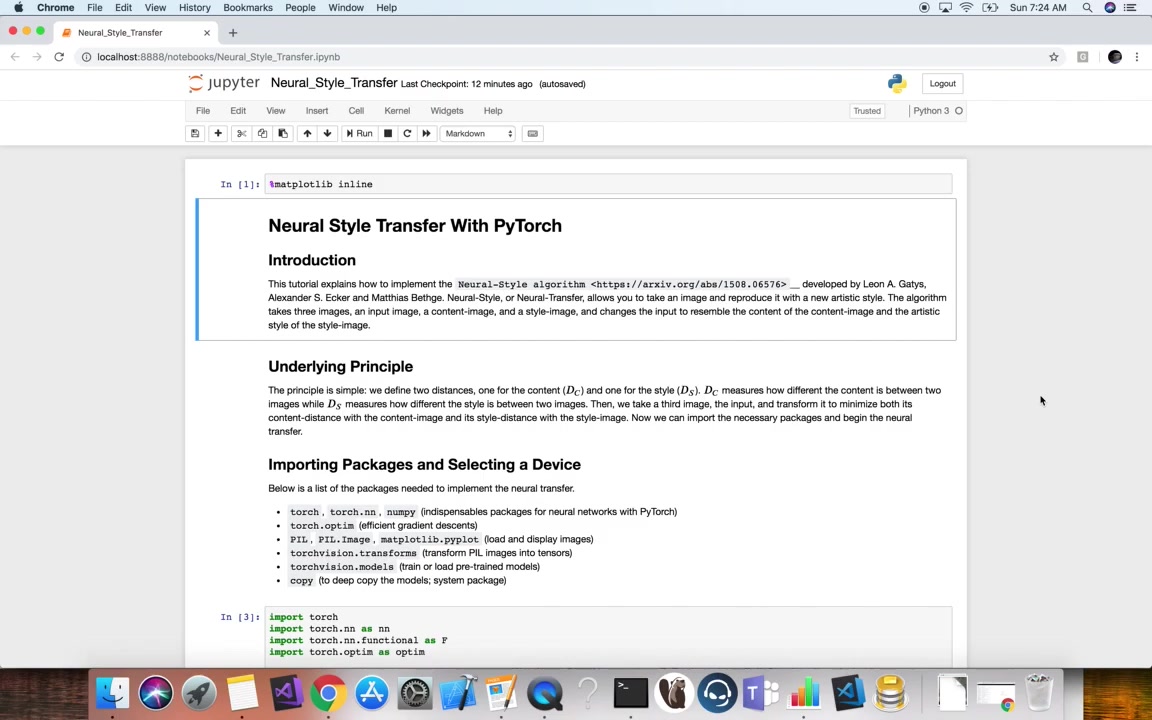Paste cells below icon
1152x720 pixels.
[x=283, y=134]
